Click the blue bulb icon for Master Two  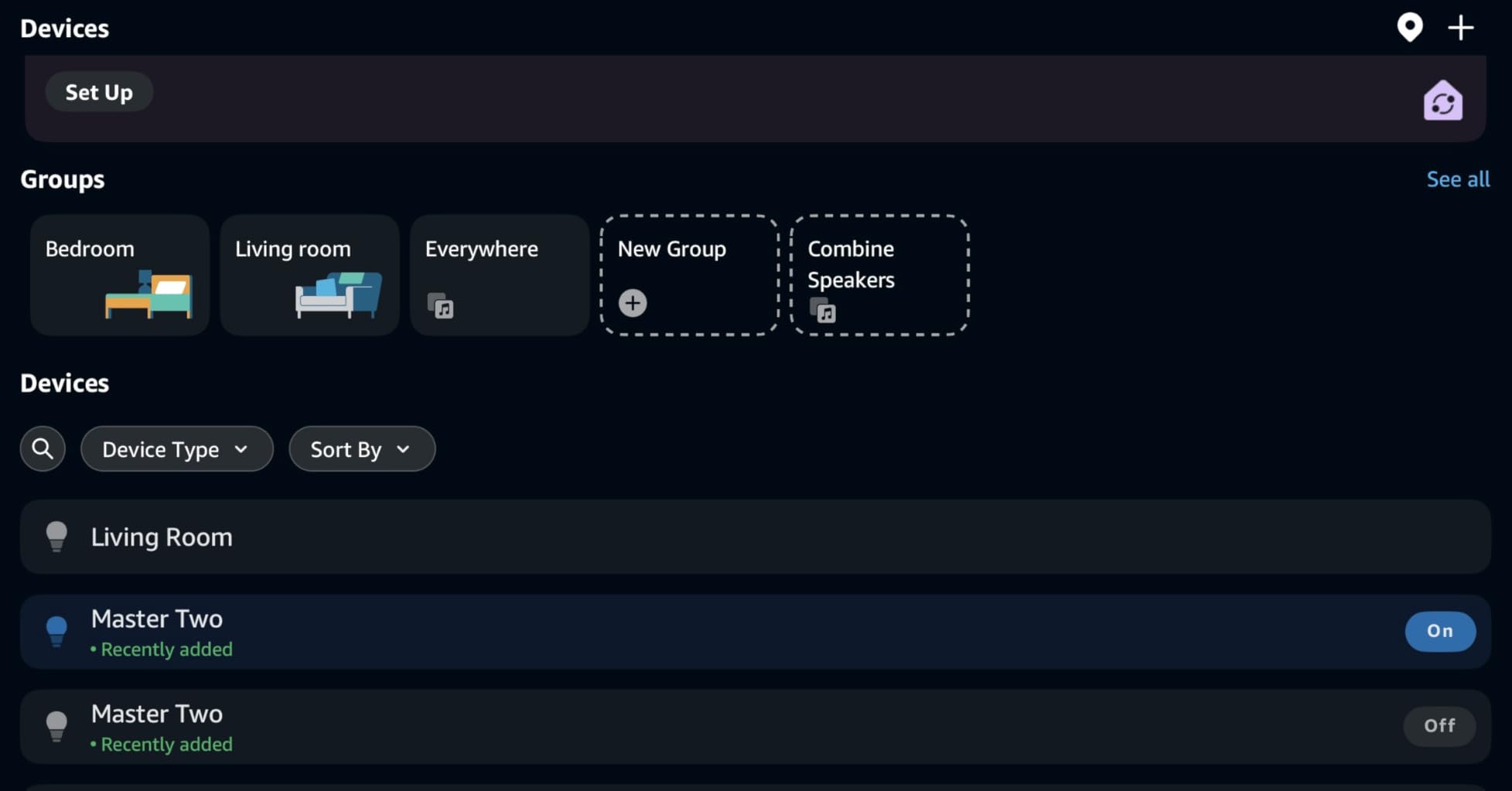56,631
